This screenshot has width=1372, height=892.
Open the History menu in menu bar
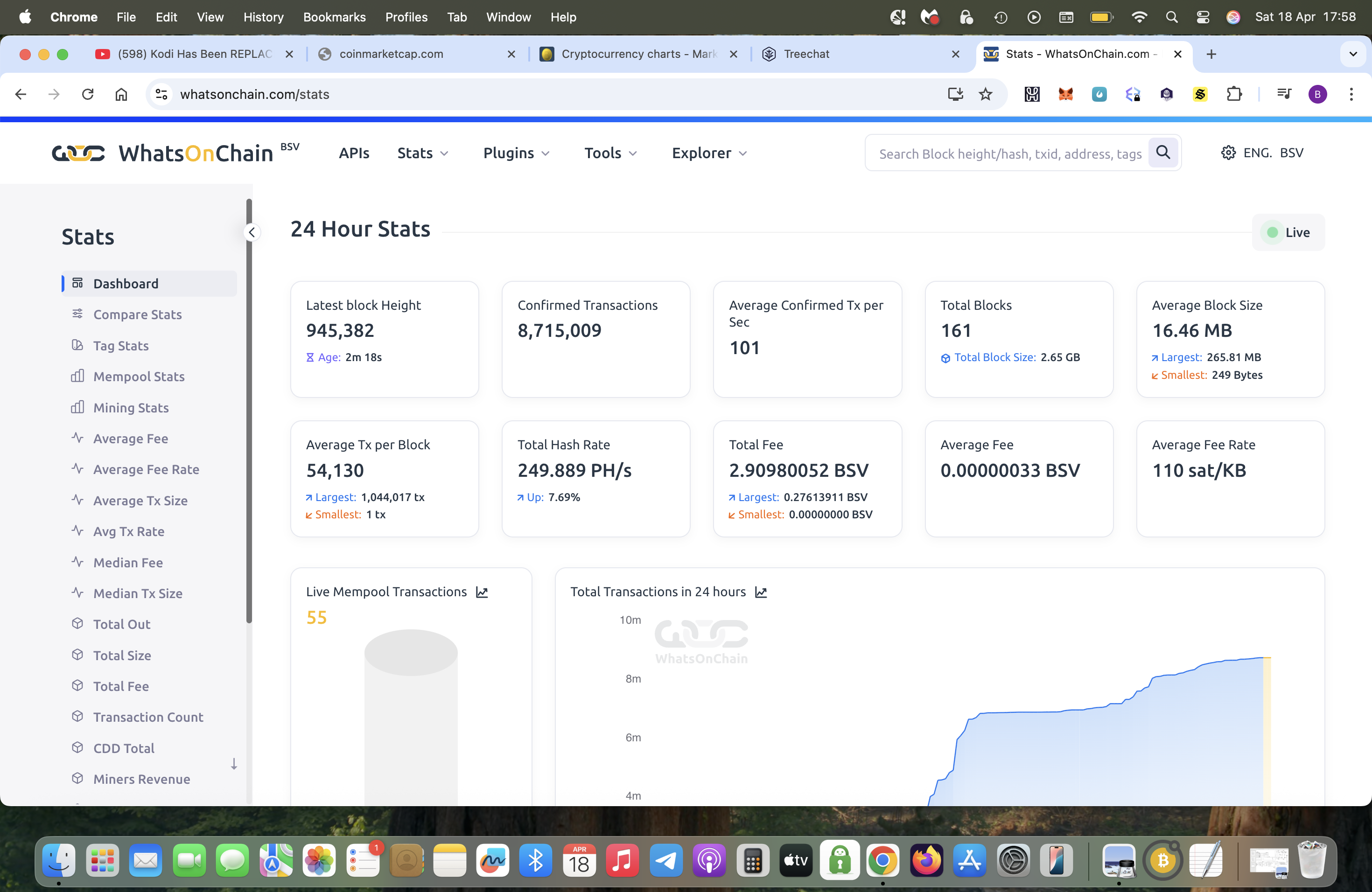264,17
